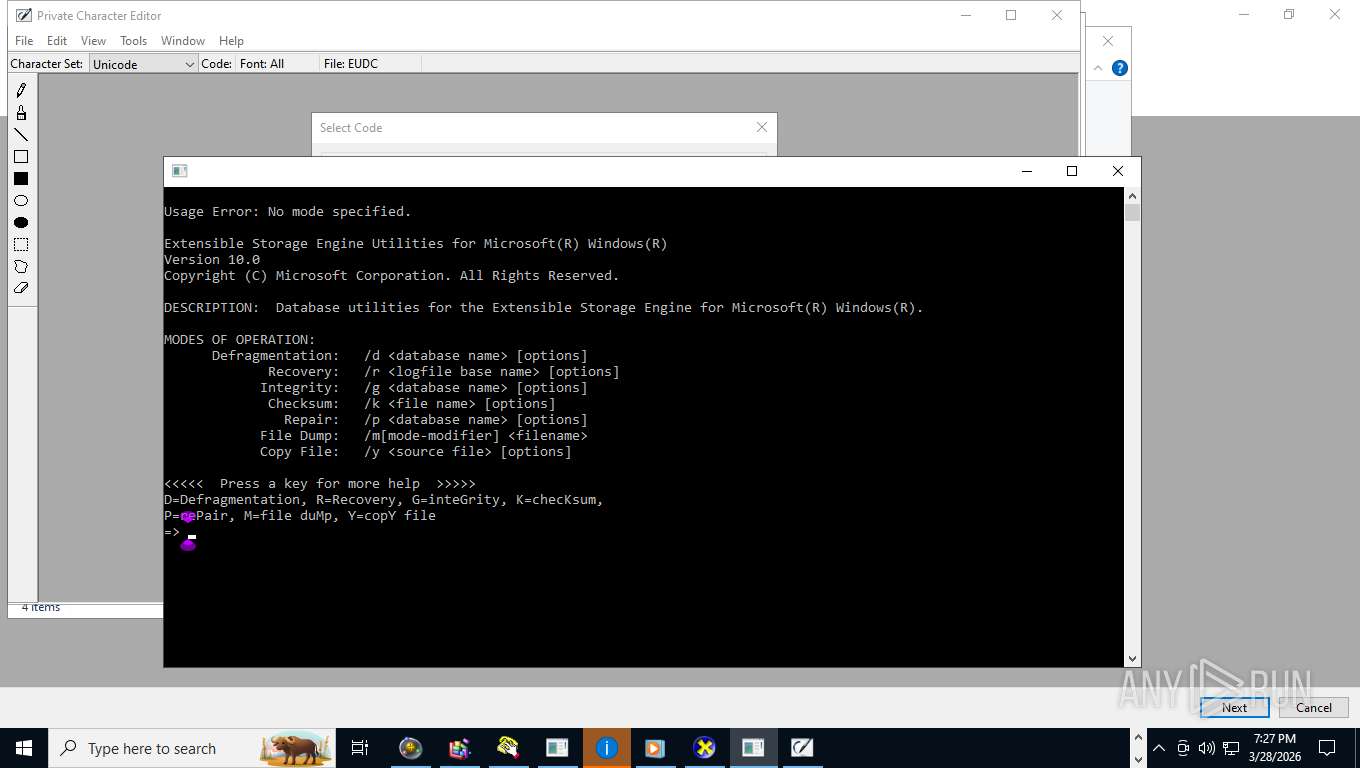Select the Pencil tool

[x=21, y=91]
